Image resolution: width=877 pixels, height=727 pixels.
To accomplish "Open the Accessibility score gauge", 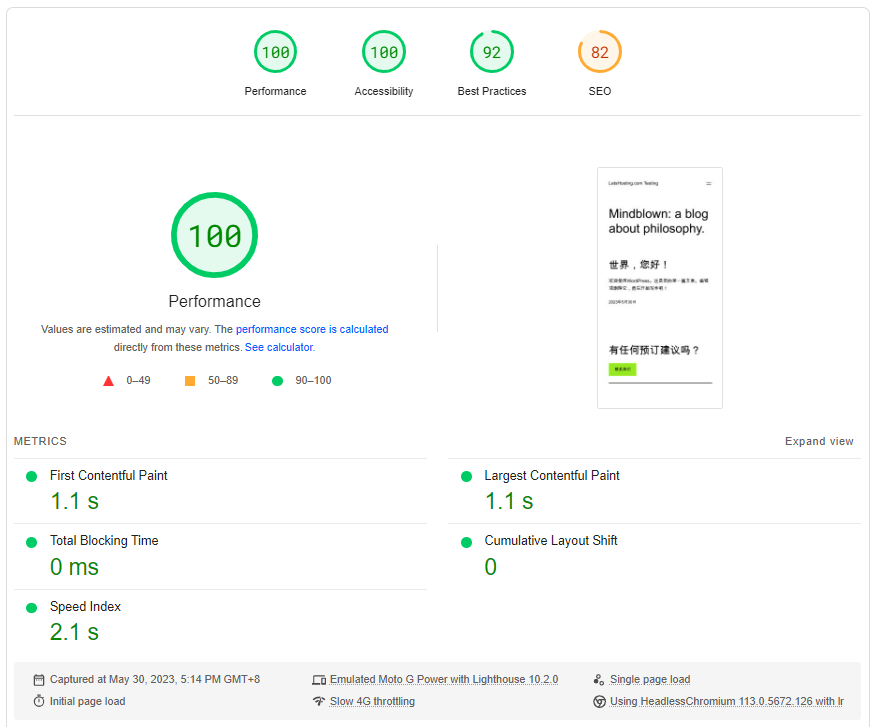I will click(x=384, y=52).
